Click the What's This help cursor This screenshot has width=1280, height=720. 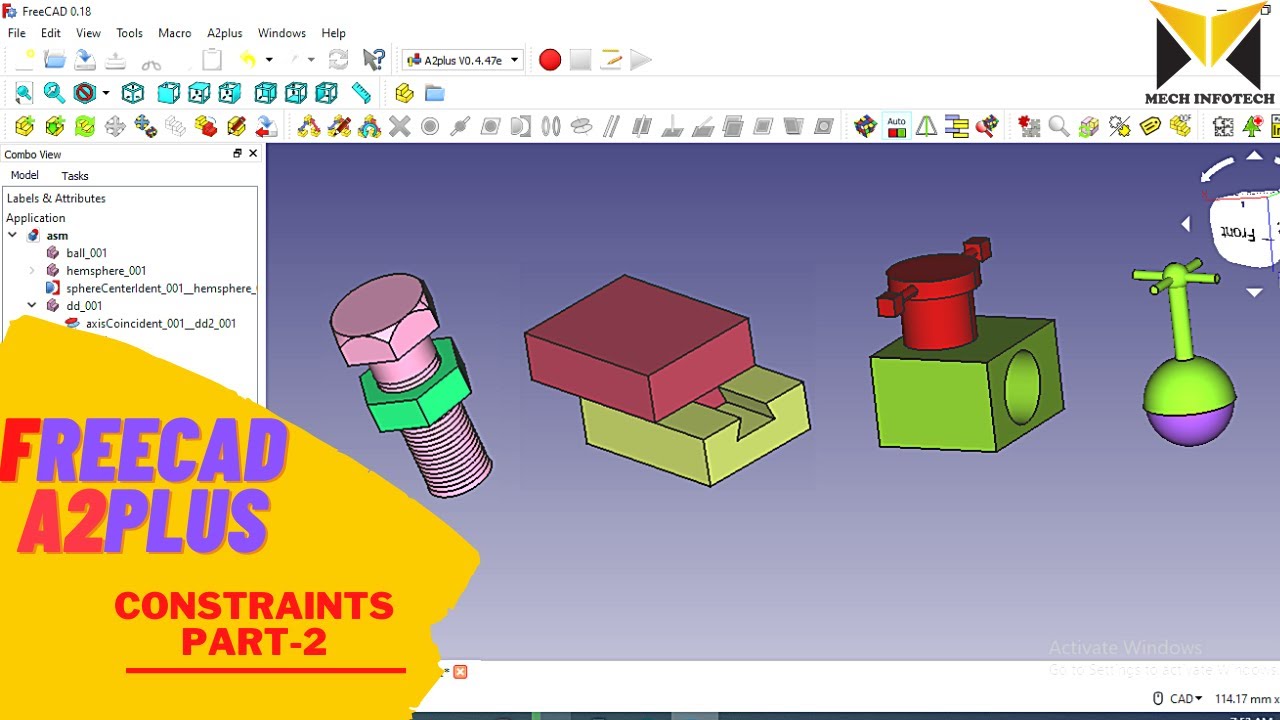373,60
